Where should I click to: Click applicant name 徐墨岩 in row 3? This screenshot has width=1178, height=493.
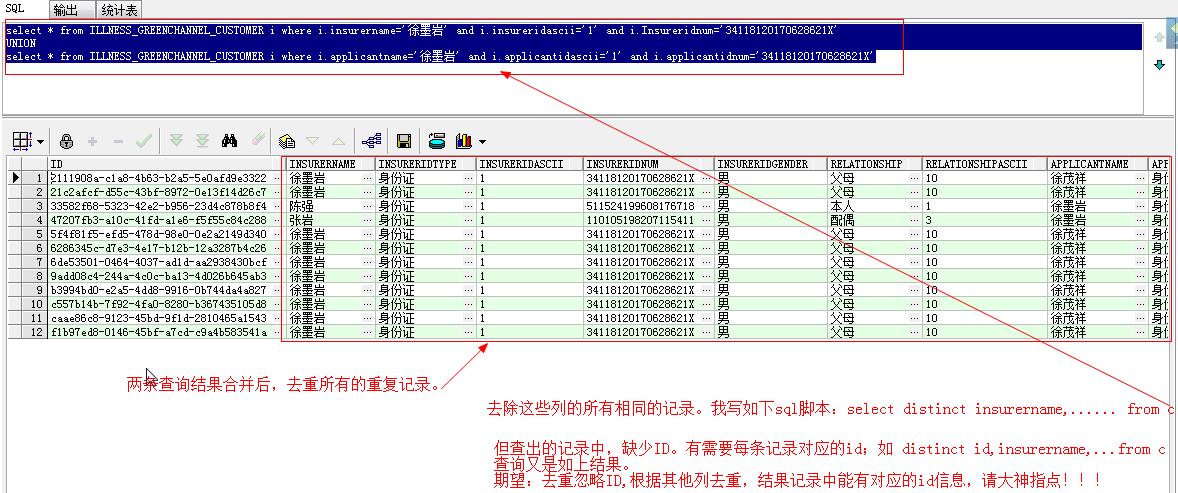[x=1069, y=206]
